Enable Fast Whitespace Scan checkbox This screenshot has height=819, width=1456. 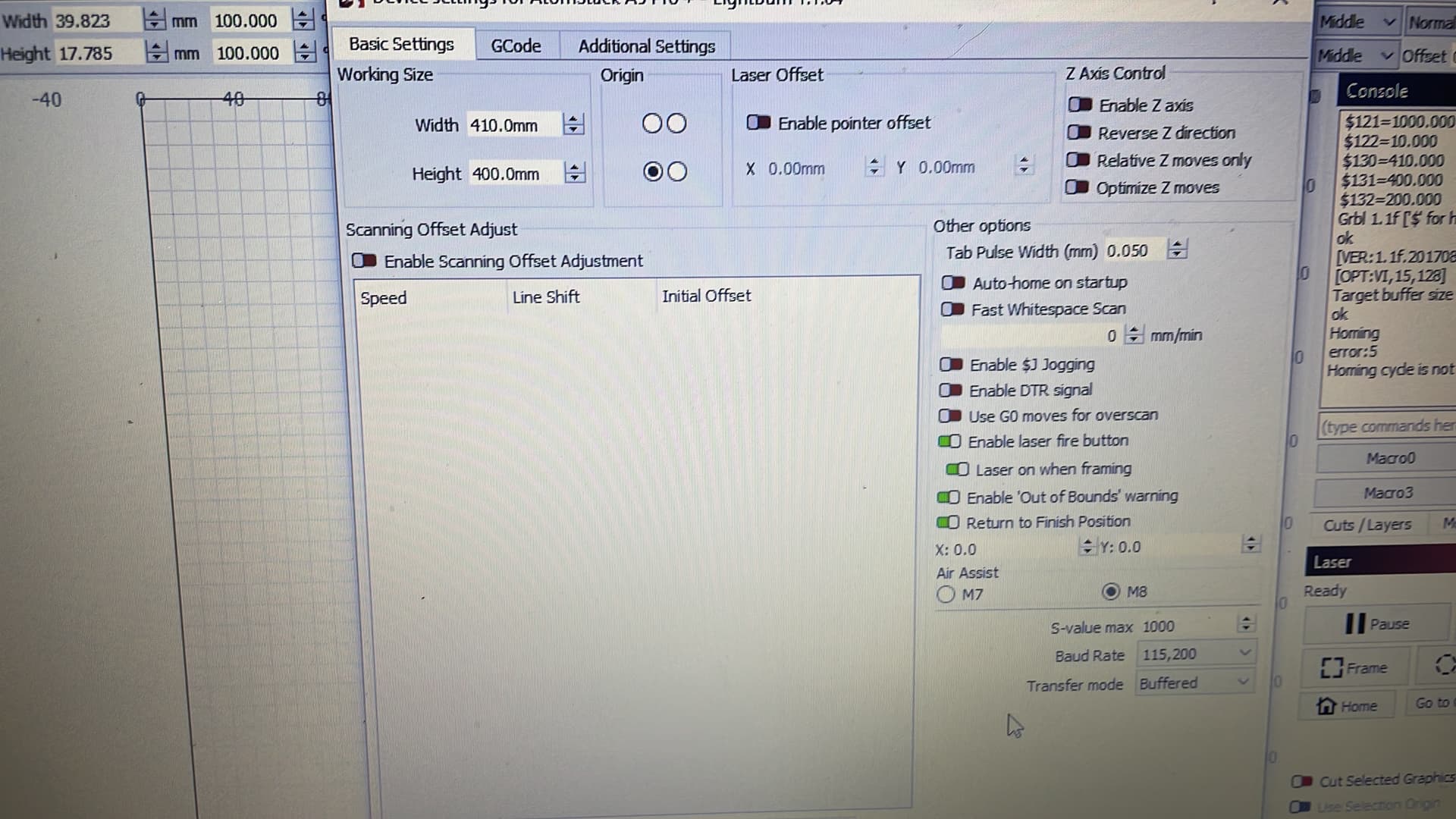(951, 308)
